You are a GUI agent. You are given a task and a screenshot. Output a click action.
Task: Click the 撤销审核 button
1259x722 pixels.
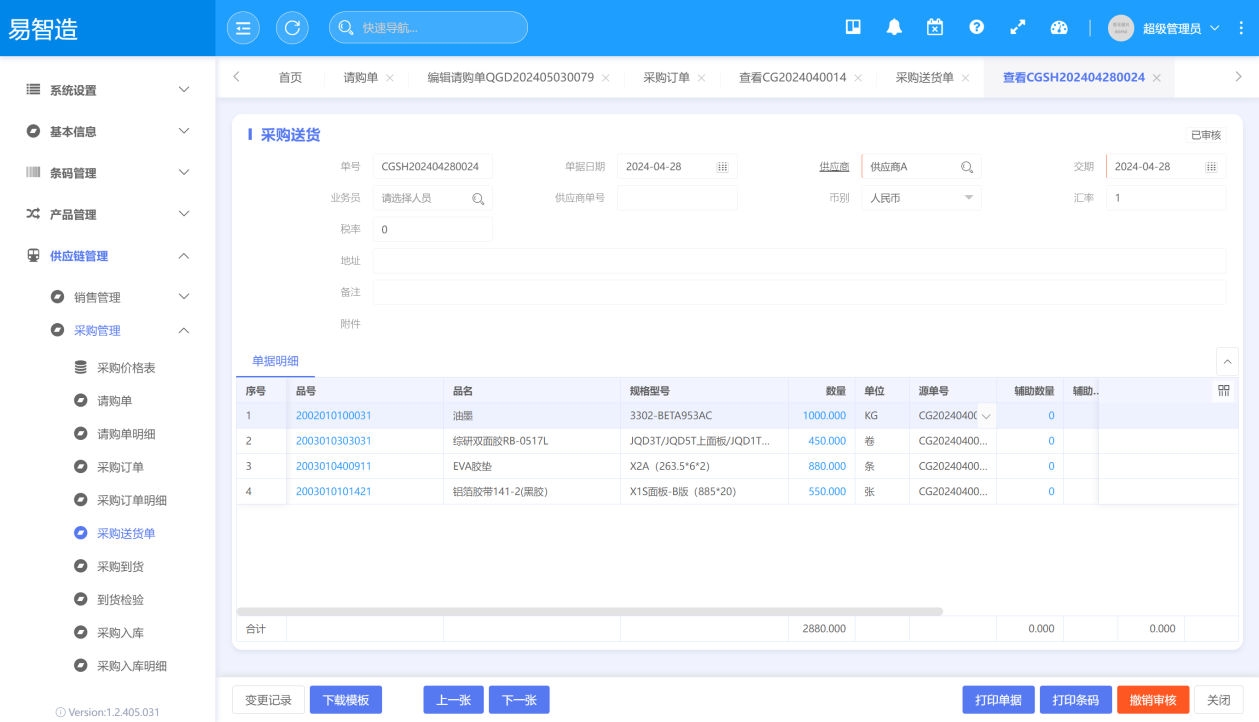coord(1152,700)
